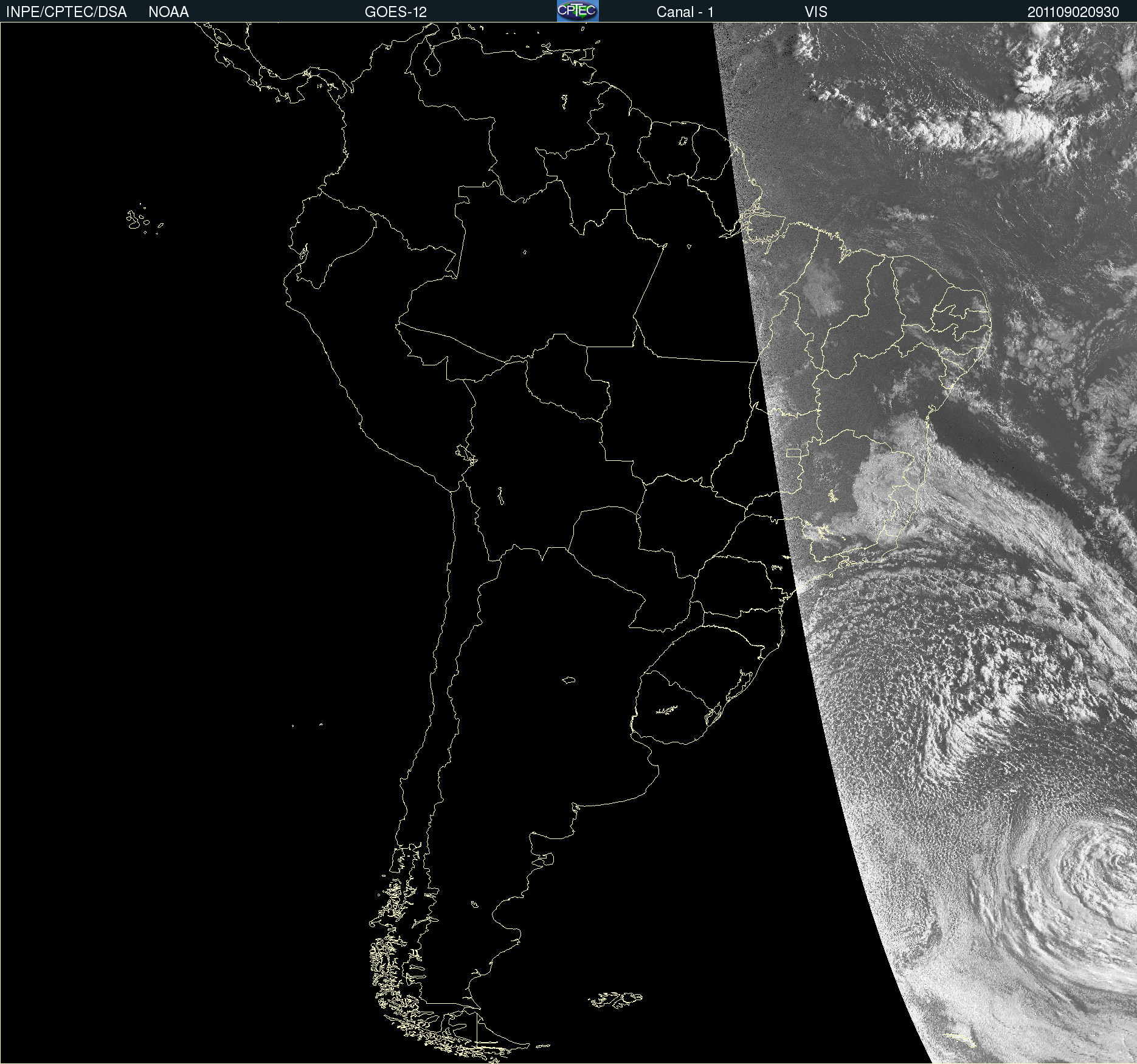Screen dimensions: 1137x1064
Task: Click the timestamp 201109020930
Action: click(x=1073, y=12)
